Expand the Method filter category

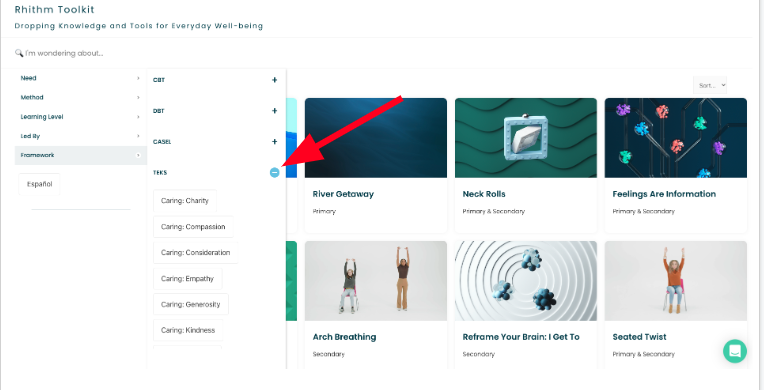click(80, 98)
